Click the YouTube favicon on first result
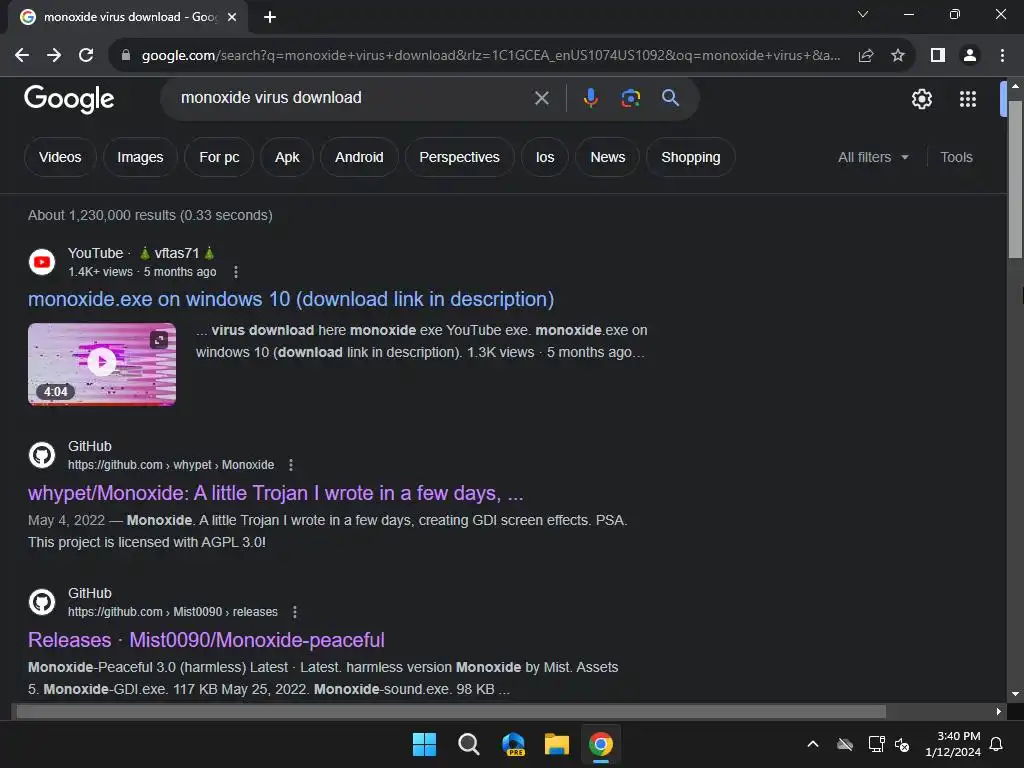Image resolution: width=1024 pixels, height=768 pixels. click(x=42, y=262)
